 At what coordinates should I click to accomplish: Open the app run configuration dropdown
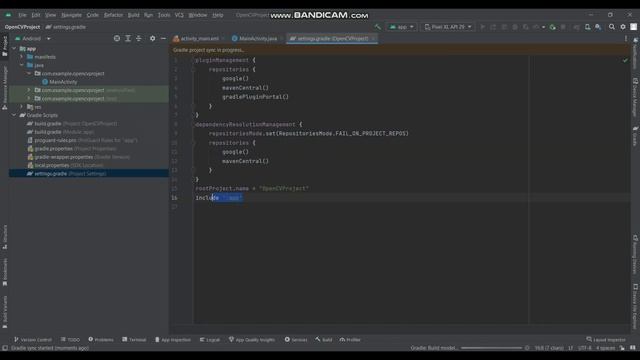(402, 27)
